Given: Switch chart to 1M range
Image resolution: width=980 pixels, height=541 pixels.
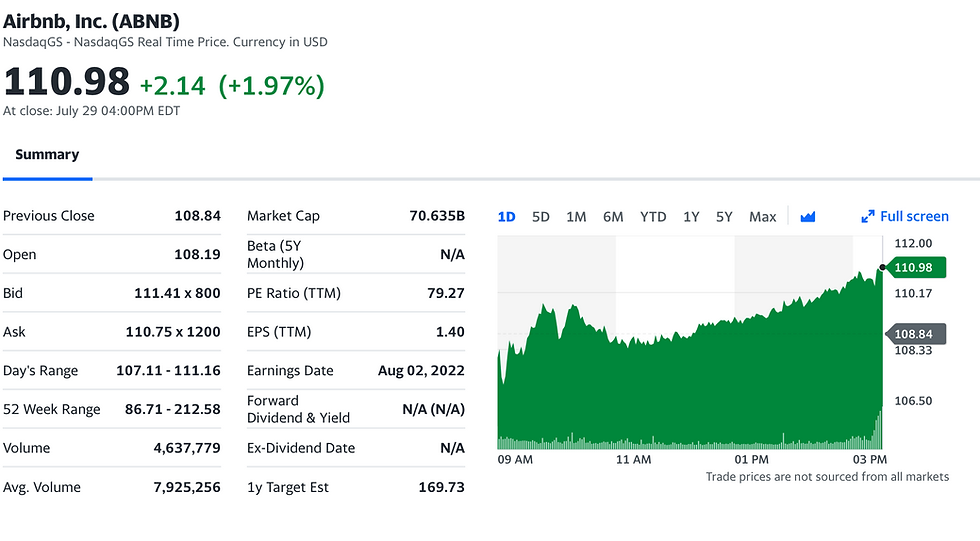Looking at the screenshot, I should coord(576,217).
